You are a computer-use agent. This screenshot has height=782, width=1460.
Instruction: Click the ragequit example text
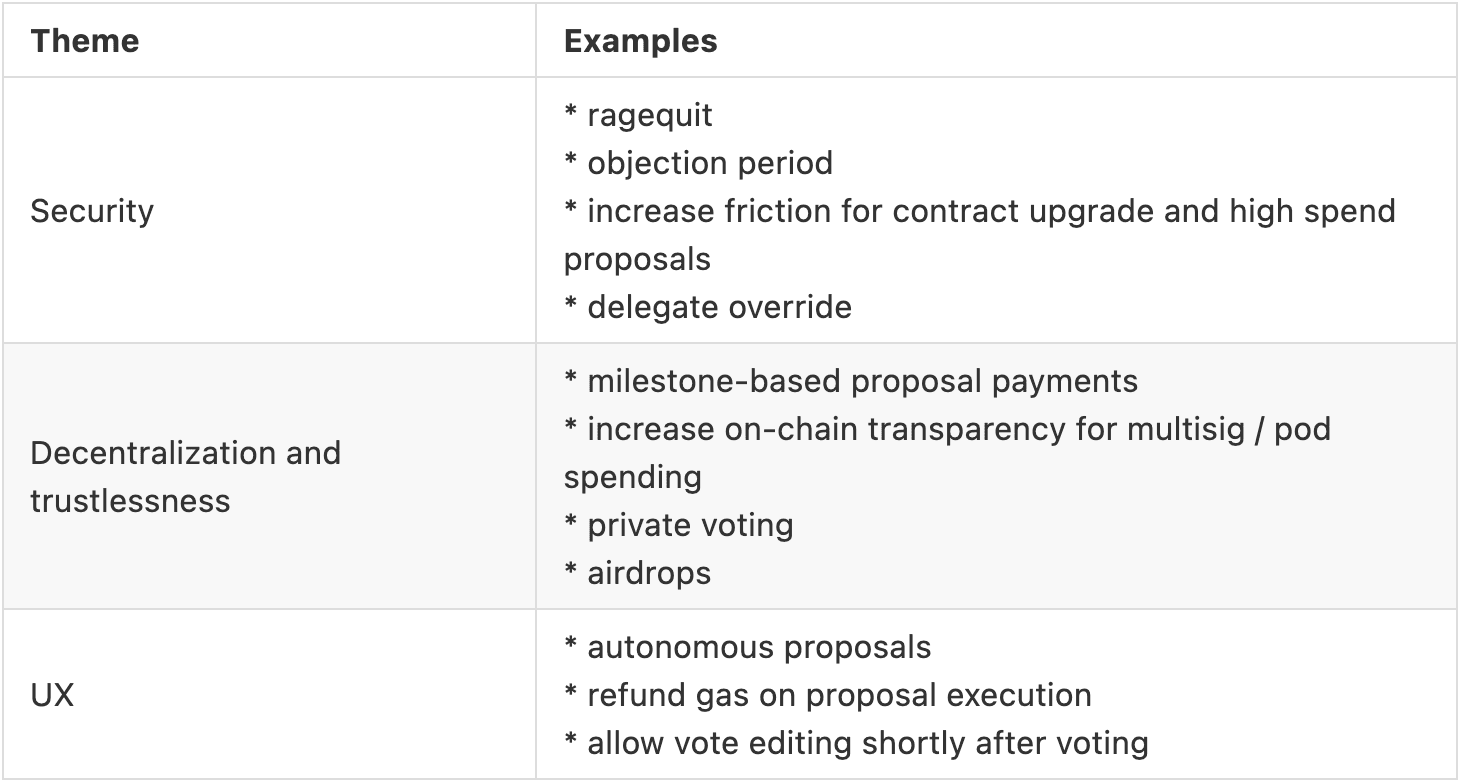click(649, 115)
